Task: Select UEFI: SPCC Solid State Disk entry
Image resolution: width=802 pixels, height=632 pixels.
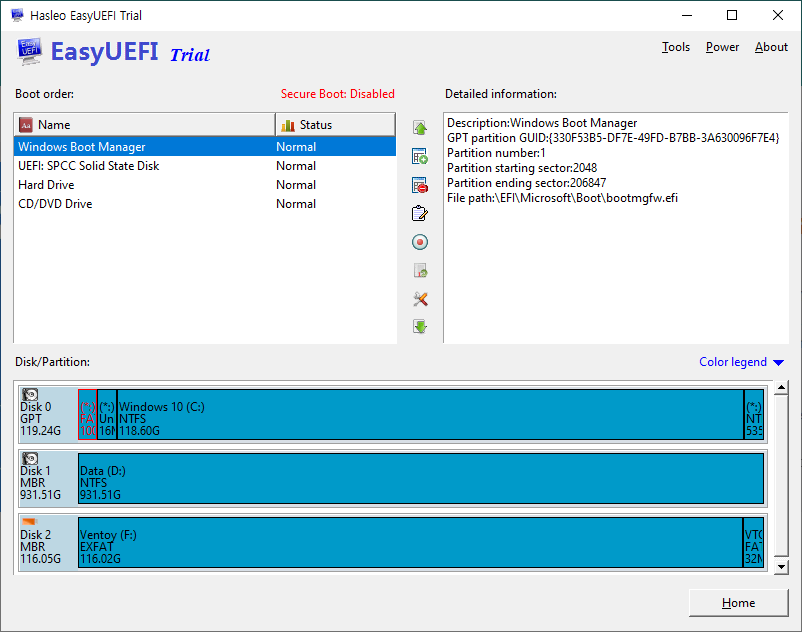Action: (x=89, y=166)
